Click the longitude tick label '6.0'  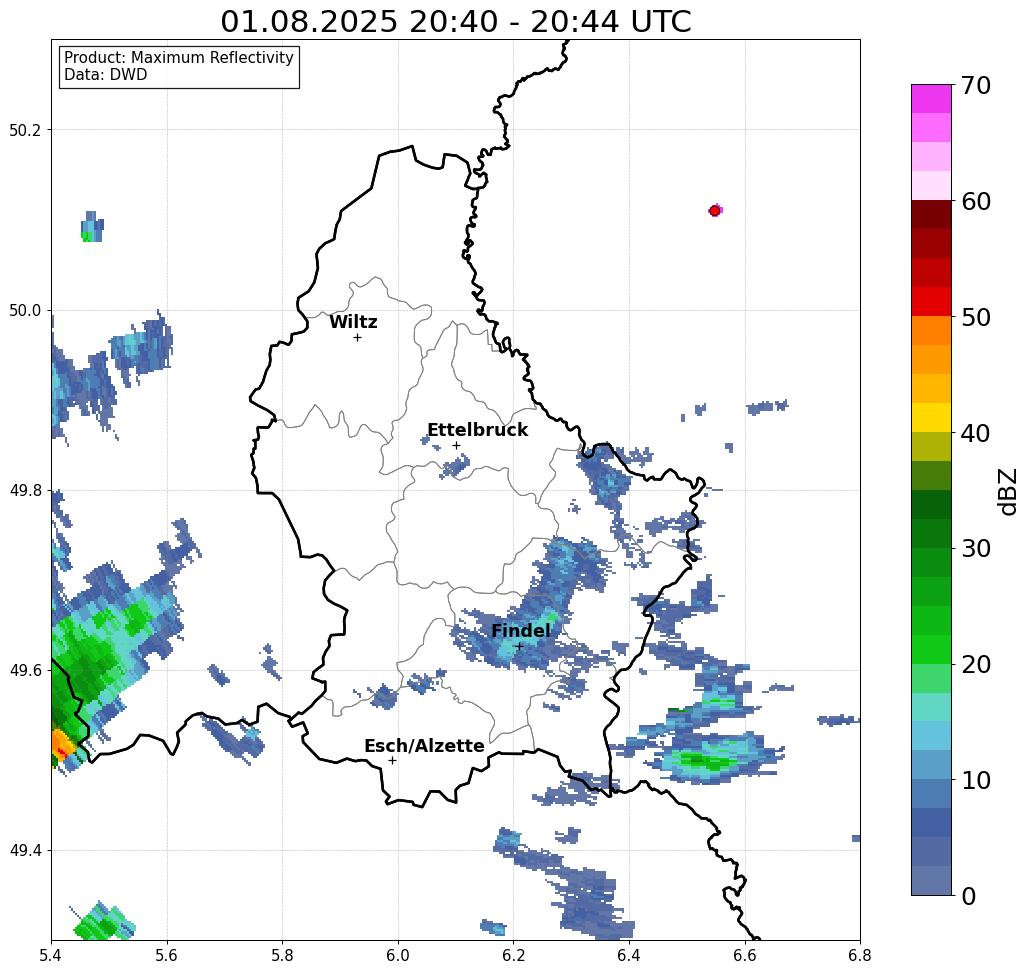pos(398,955)
